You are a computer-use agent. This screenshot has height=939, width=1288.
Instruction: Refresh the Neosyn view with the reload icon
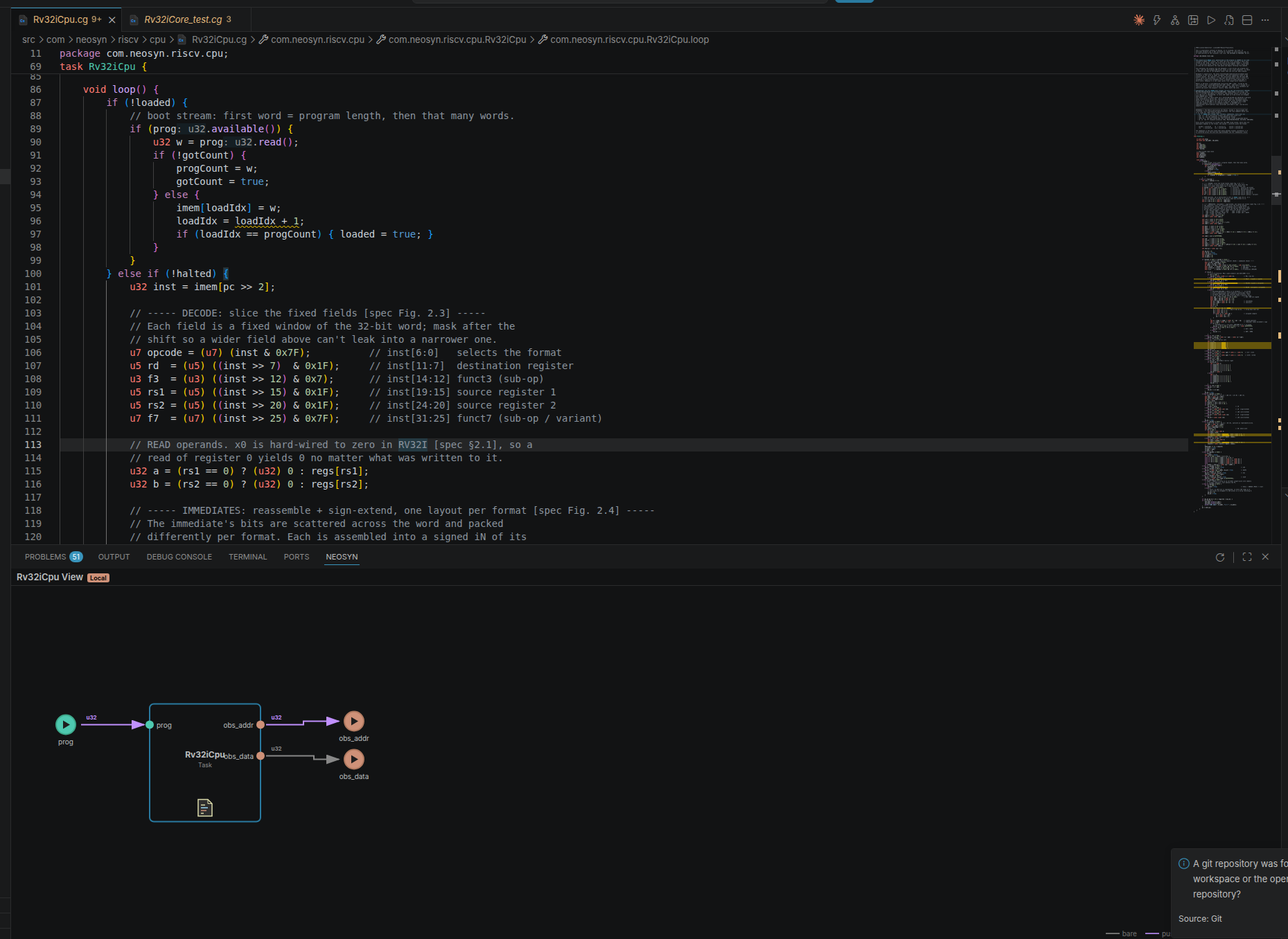coord(1220,557)
